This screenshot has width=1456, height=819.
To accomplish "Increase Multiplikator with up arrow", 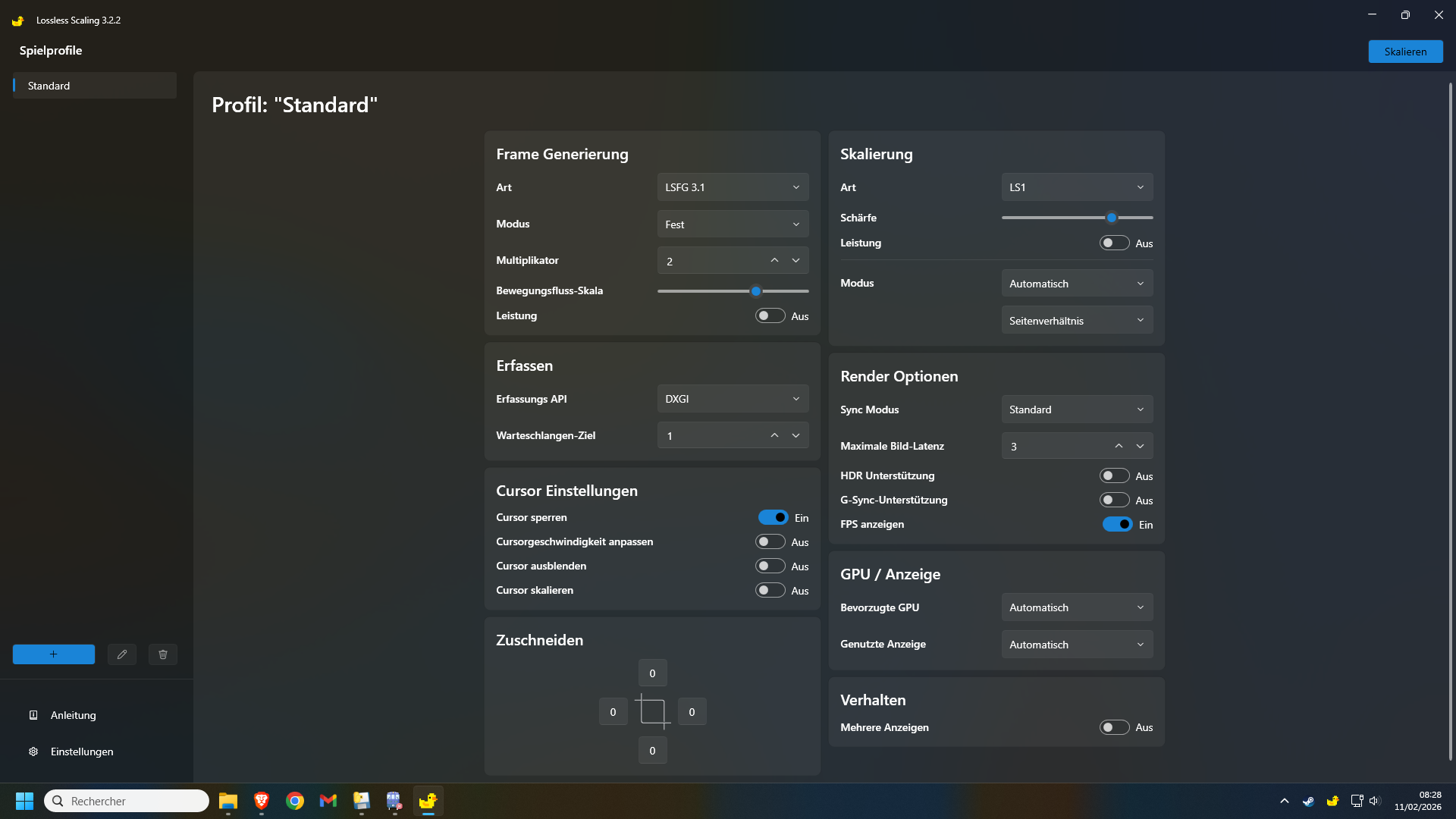I will pyautogui.click(x=774, y=260).
